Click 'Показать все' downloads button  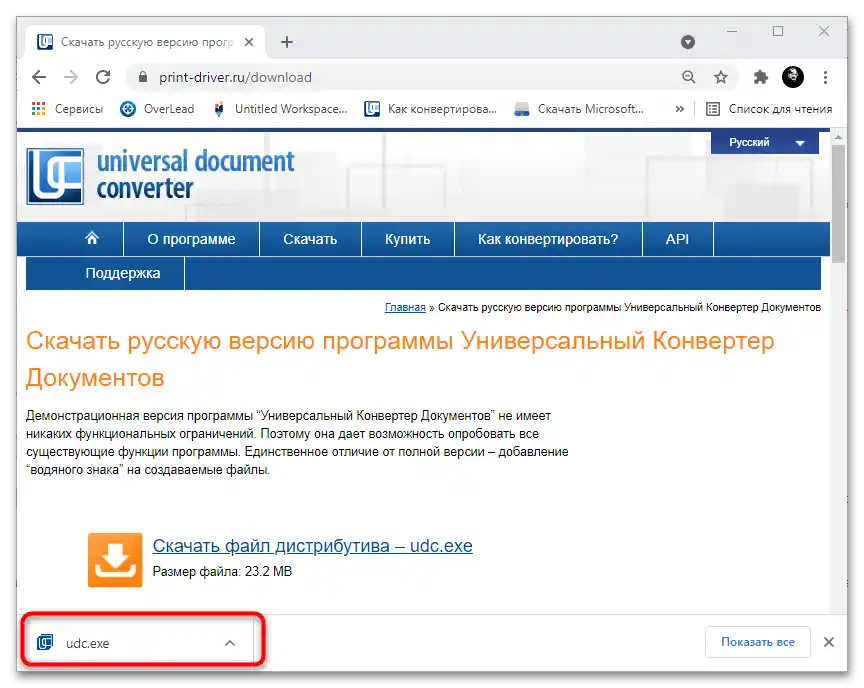click(758, 642)
